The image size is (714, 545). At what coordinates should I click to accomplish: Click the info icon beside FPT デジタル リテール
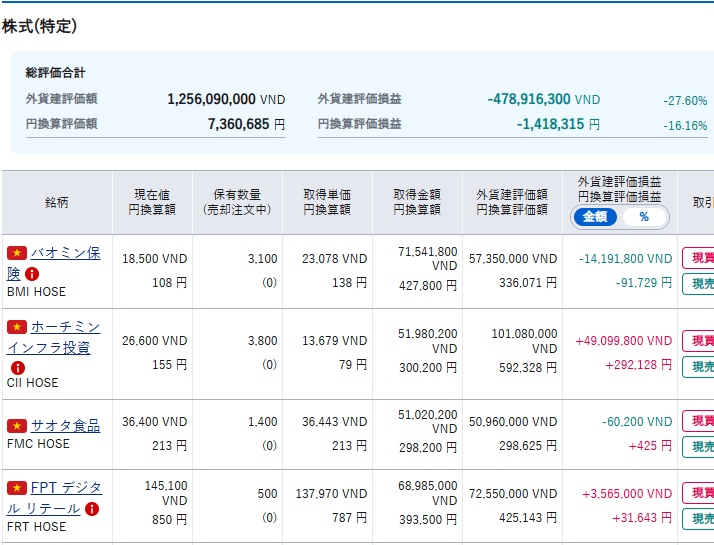pyautogui.click(x=92, y=509)
